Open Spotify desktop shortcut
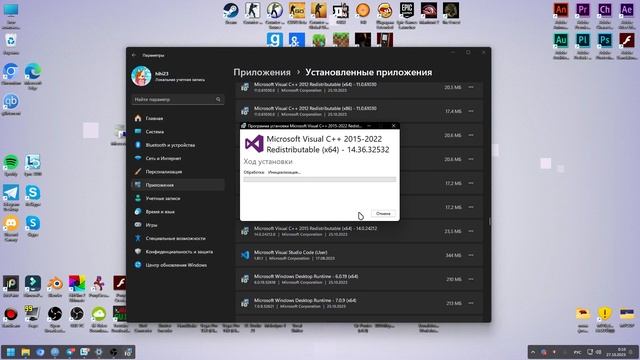The image size is (640, 360). (11, 165)
